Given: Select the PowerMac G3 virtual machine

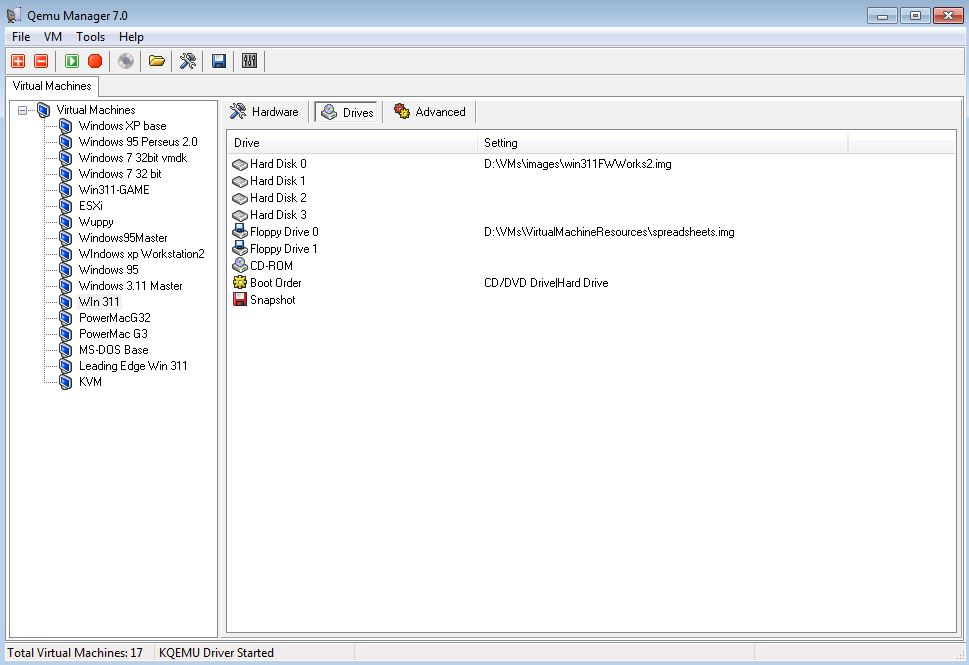Looking at the screenshot, I should pos(113,333).
